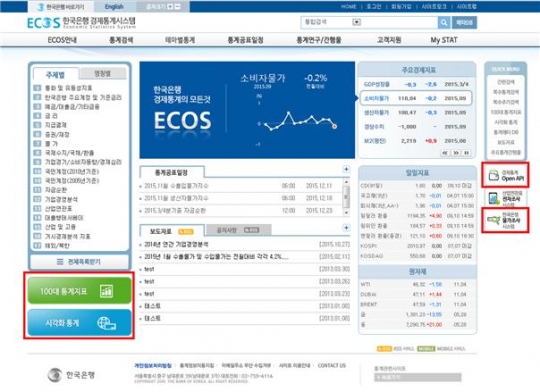The image size is (540, 392).
Task: Open the 통합검색 dropdown arrow
Action: pyautogui.click(x=356, y=22)
